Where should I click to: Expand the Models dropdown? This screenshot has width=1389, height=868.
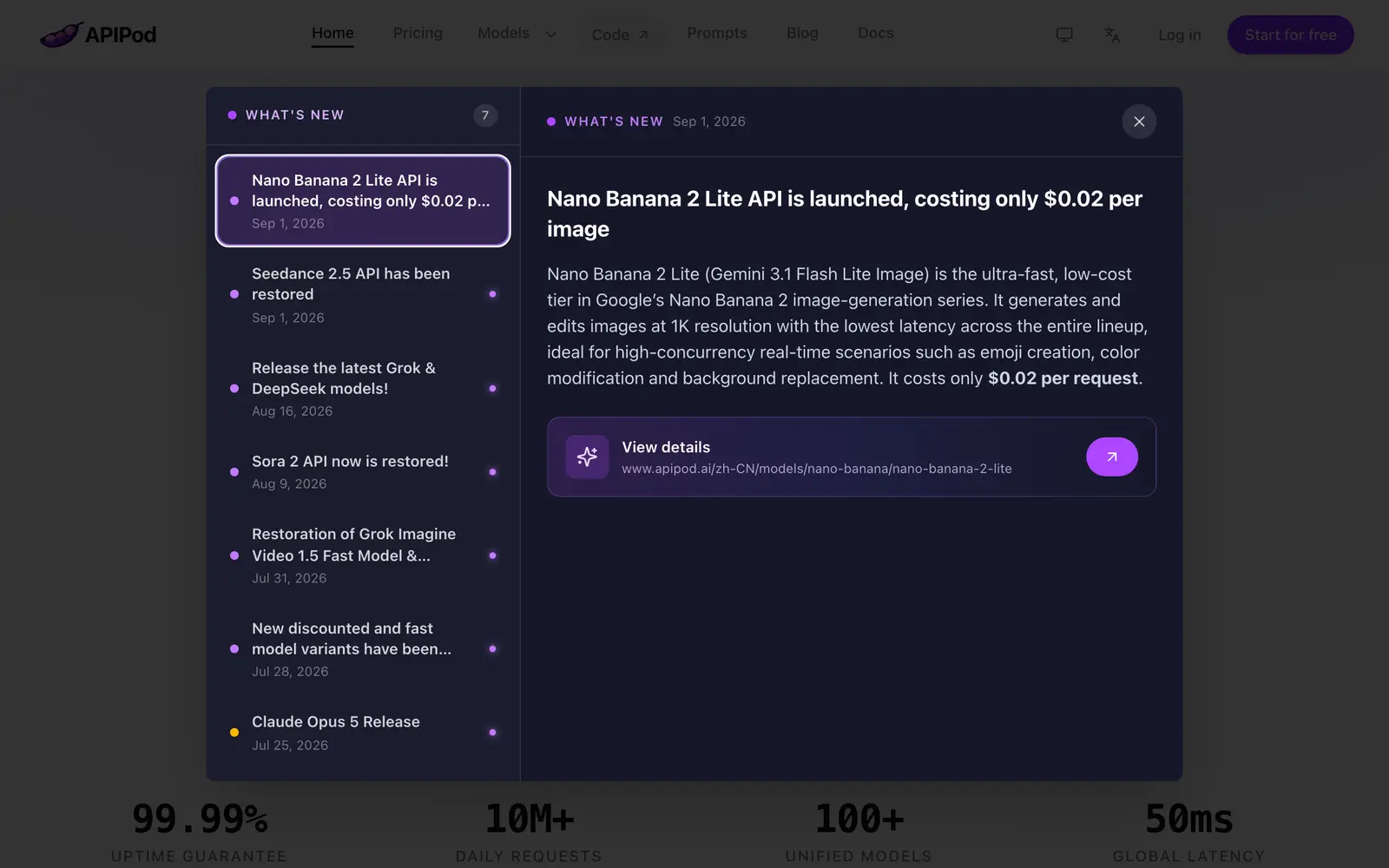pos(517,33)
